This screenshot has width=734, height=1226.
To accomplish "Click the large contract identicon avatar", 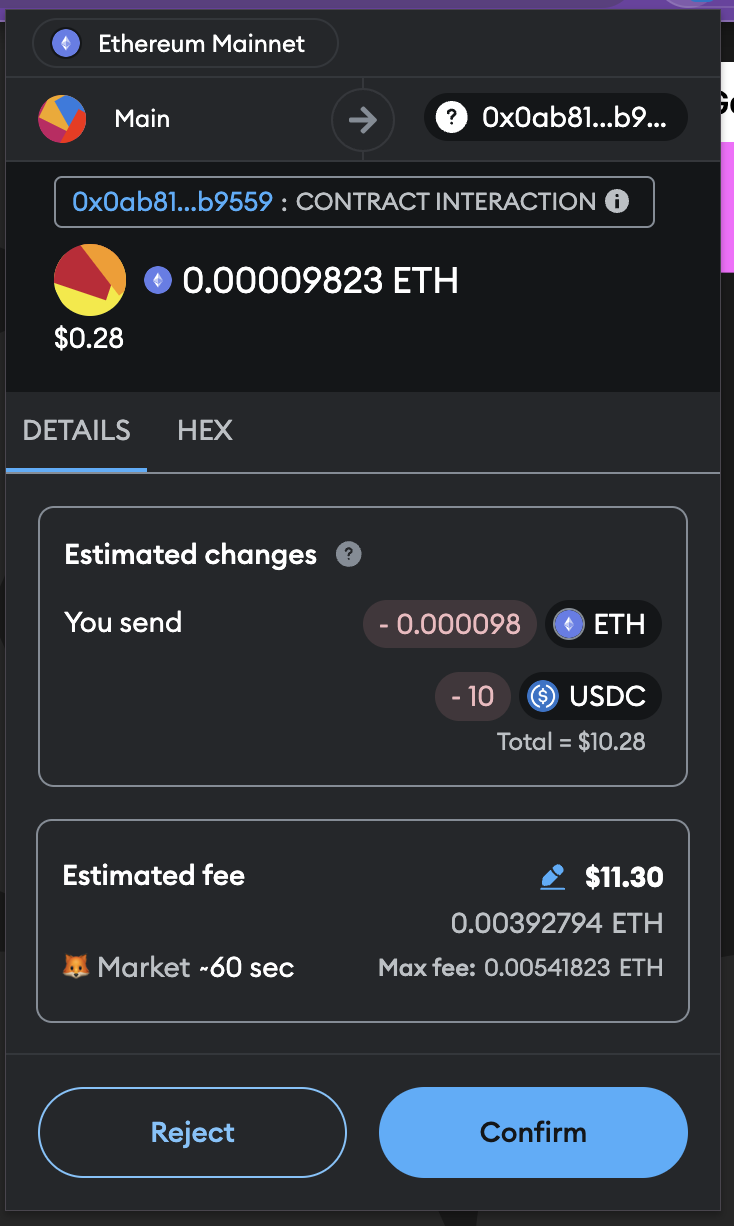I will 90,280.
